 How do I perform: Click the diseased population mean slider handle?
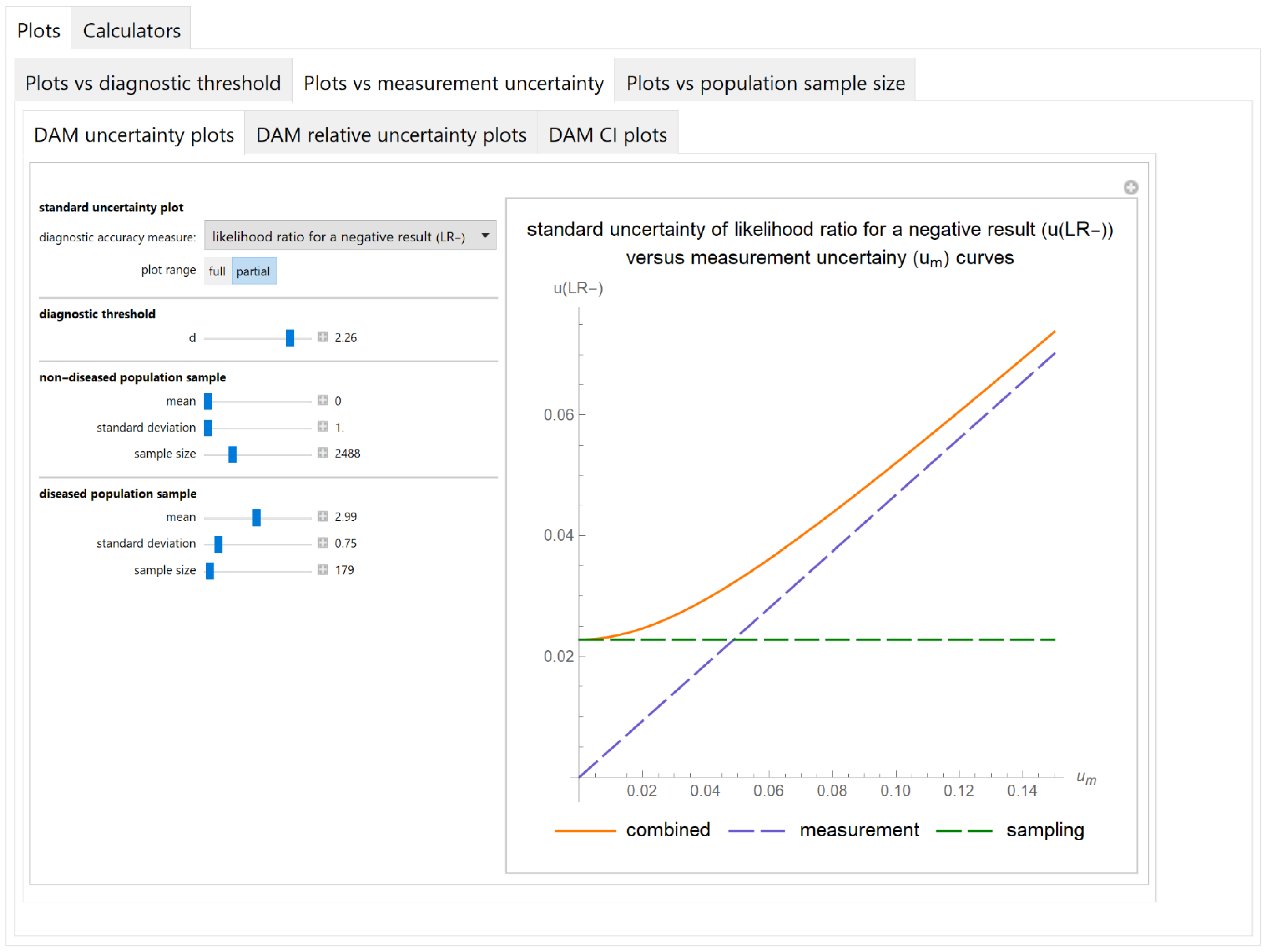point(256,517)
